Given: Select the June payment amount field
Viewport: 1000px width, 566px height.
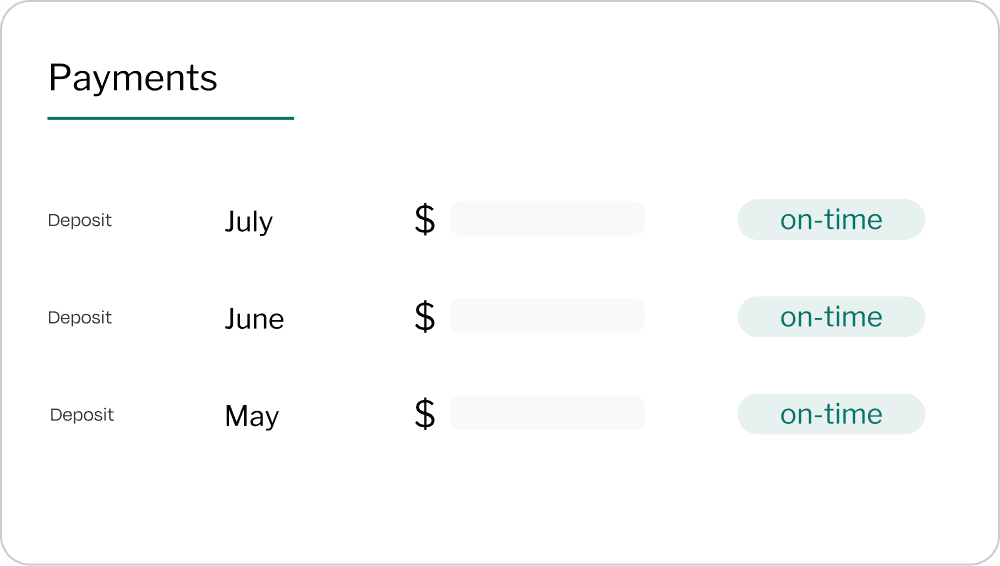Looking at the screenshot, I should coord(547,315).
